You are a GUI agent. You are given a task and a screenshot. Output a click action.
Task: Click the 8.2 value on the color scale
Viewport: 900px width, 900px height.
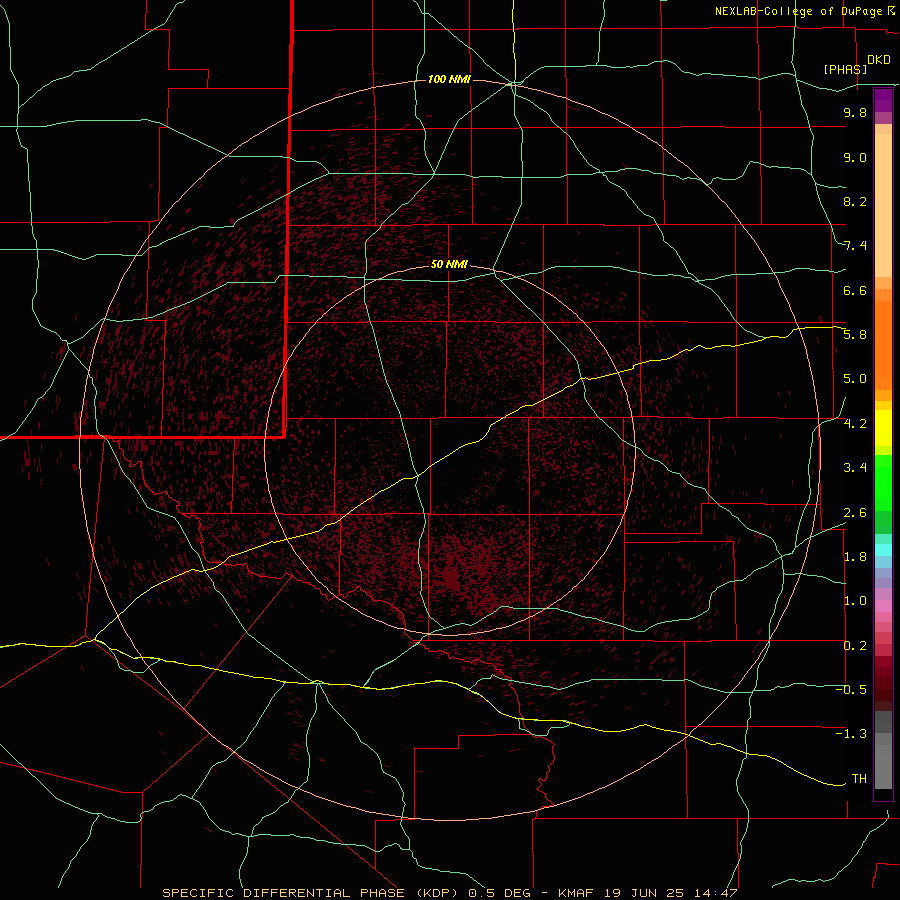(855, 201)
